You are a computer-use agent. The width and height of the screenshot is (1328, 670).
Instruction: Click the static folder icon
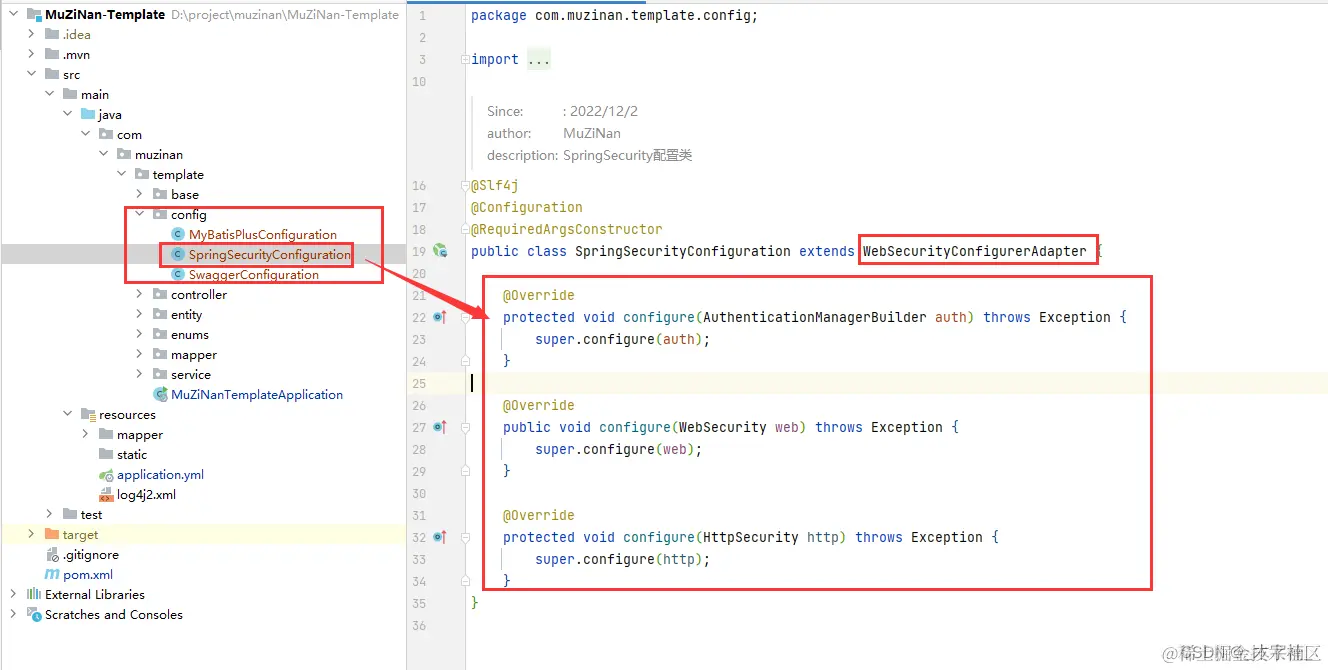[106, 455]
